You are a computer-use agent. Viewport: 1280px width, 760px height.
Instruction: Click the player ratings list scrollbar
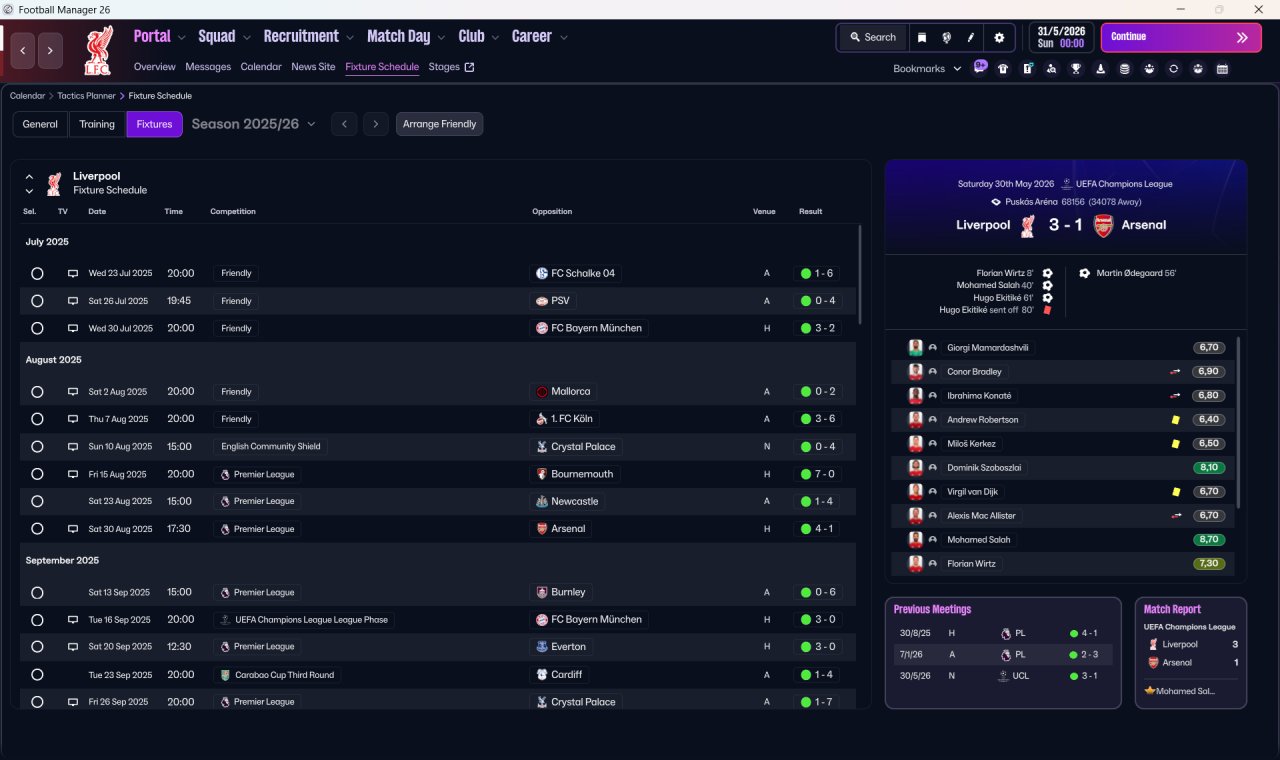point(1239,422)
